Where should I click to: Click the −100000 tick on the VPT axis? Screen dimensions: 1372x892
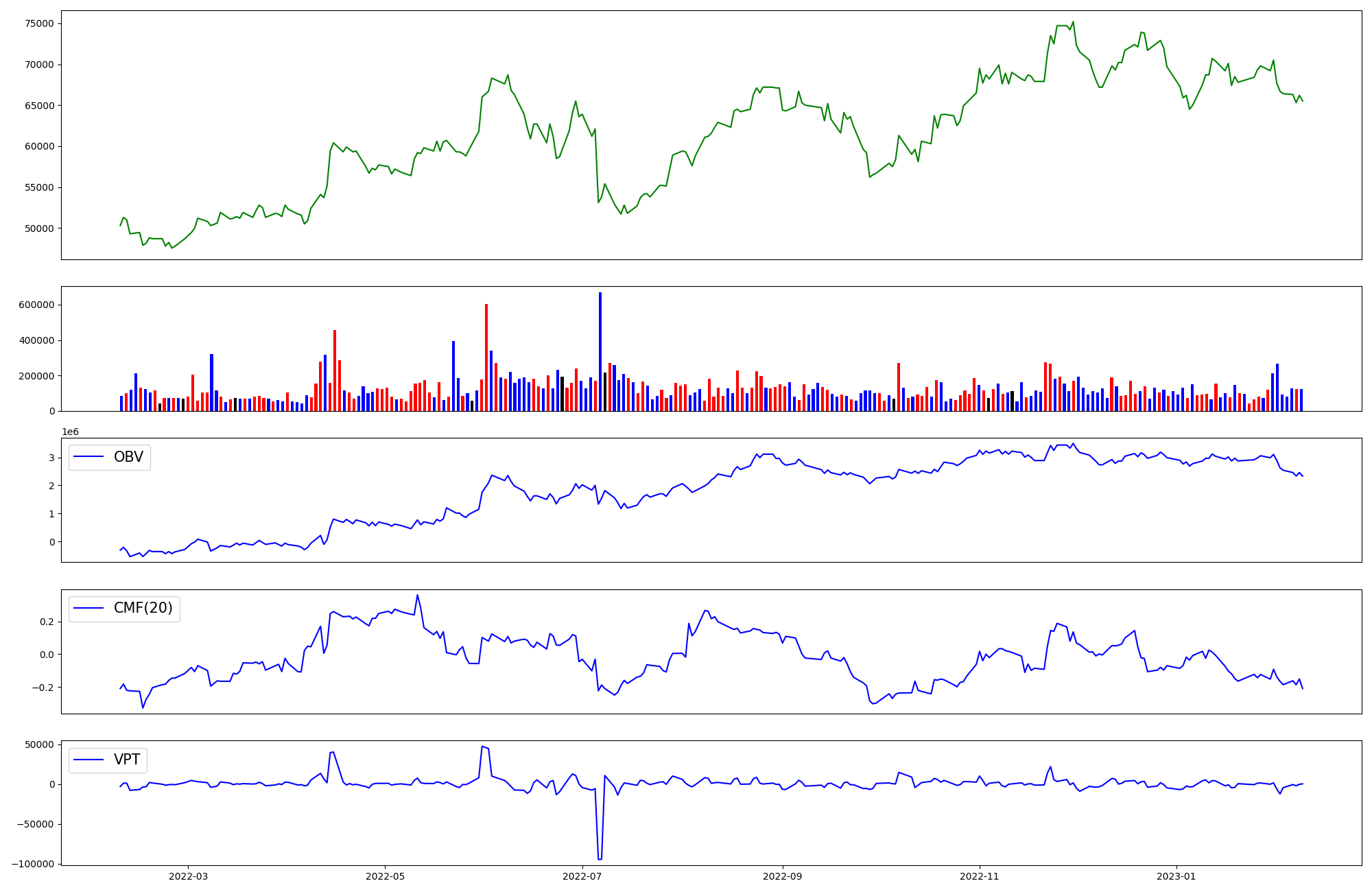32,864
